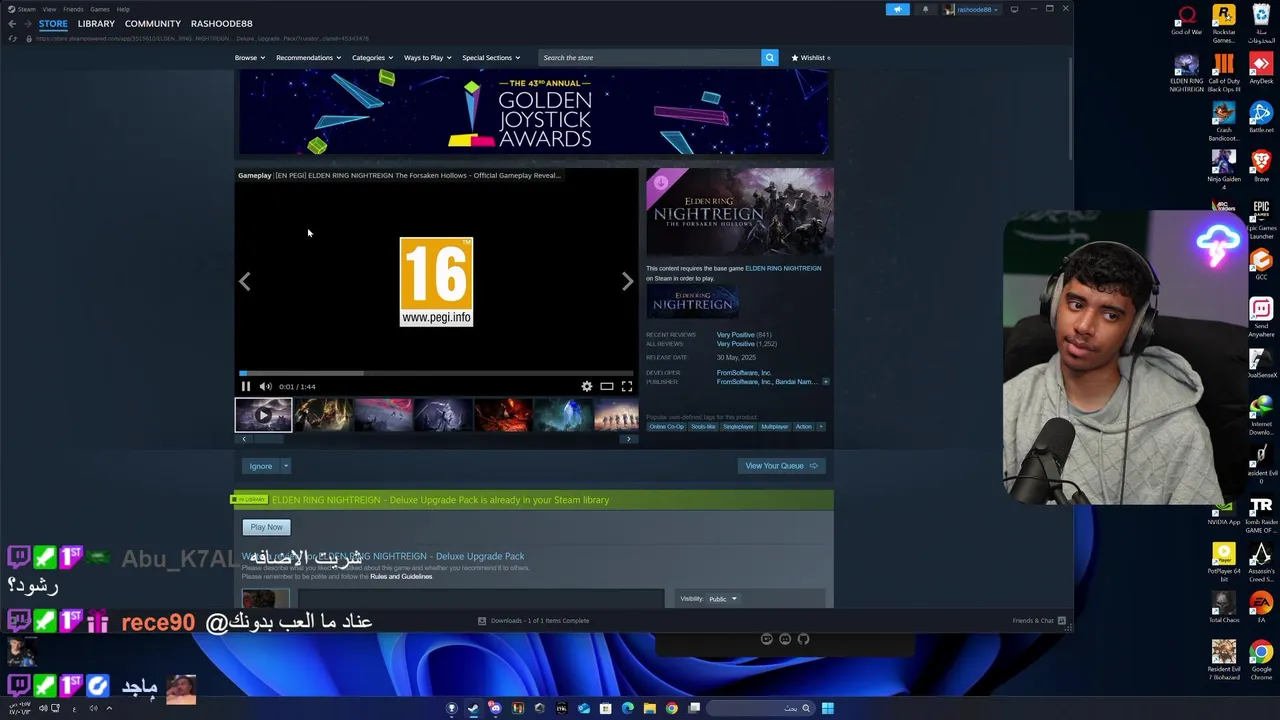Pause the gameplay trailer video
The image size is (1280, 720).
point(245,386)
